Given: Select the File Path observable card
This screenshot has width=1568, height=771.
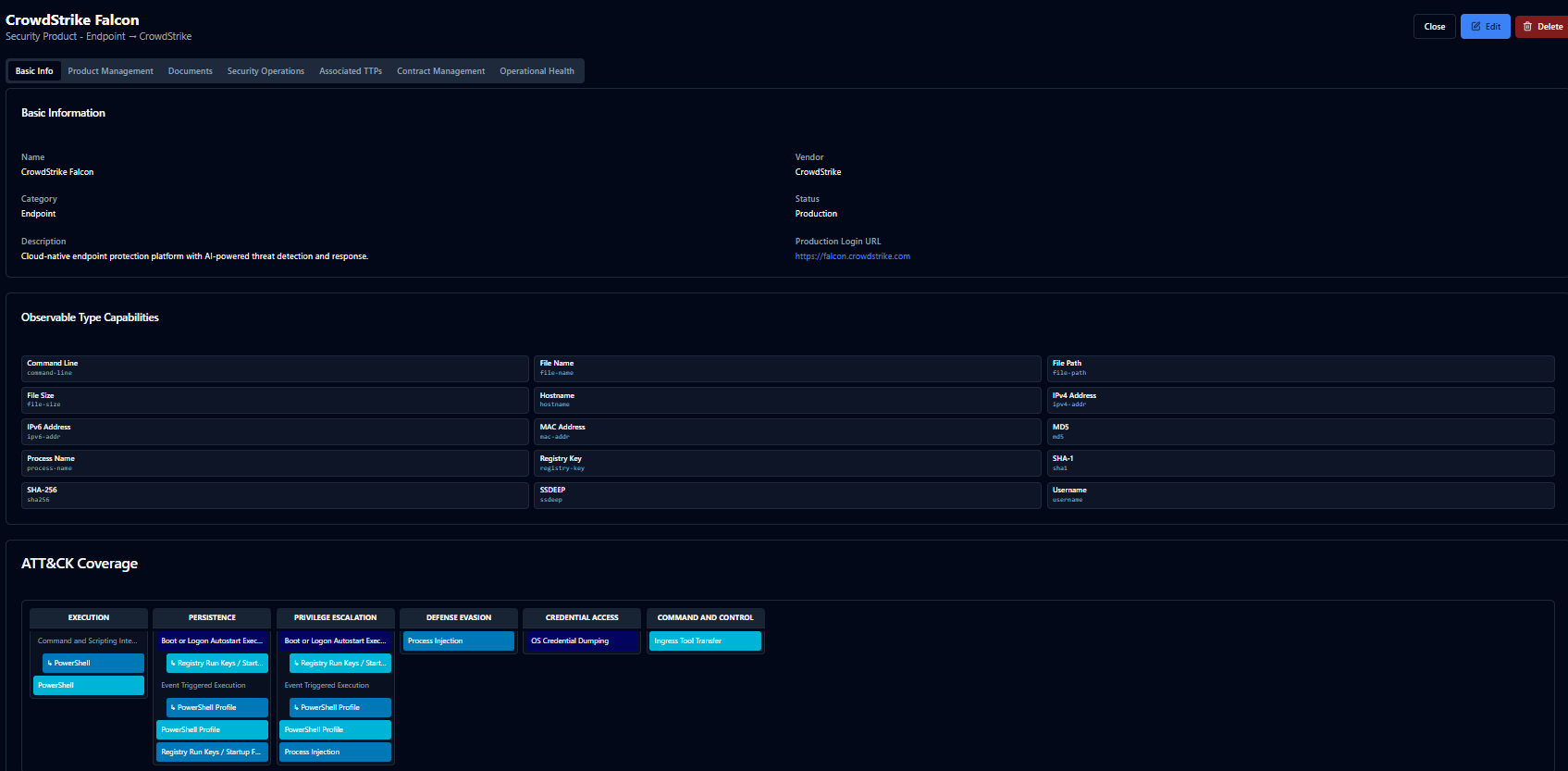Looking at the screenshot, I should coord(1301,368).
